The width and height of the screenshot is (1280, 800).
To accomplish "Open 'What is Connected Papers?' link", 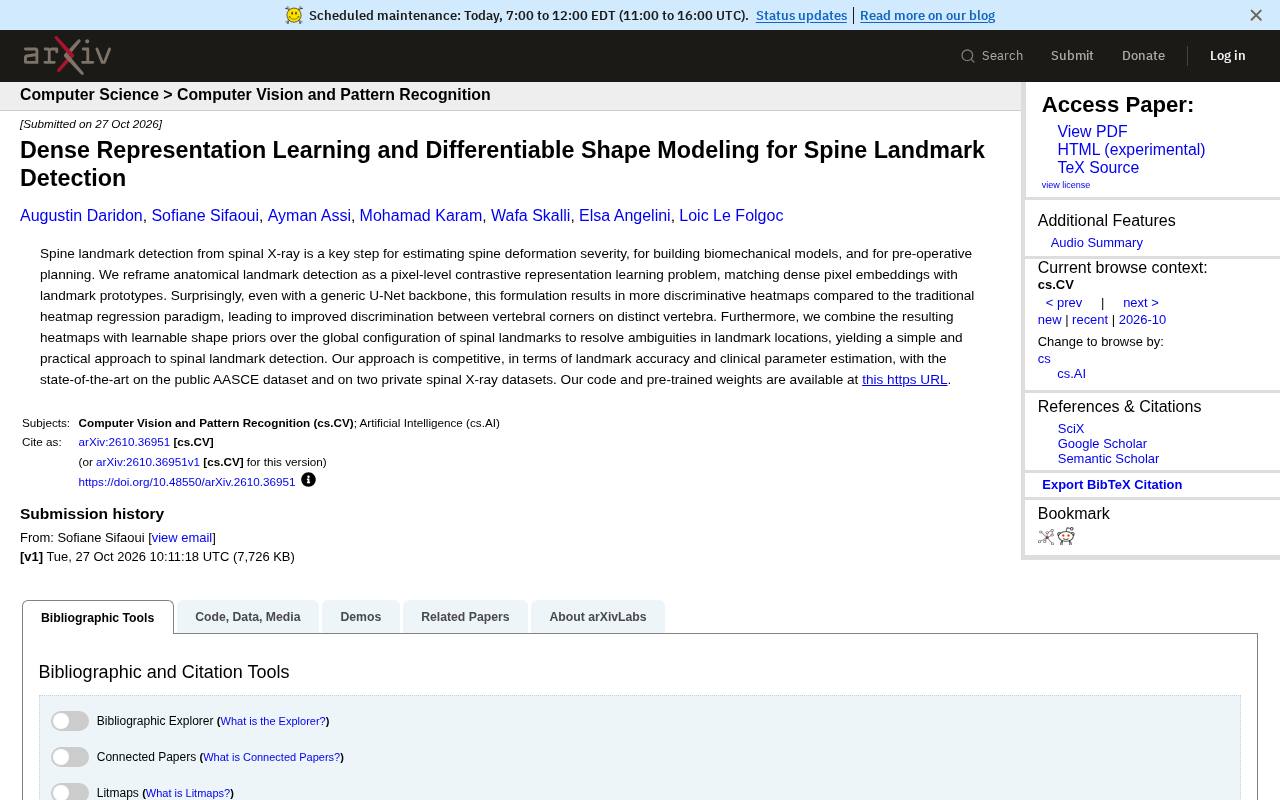I will (x=271, y=757).
